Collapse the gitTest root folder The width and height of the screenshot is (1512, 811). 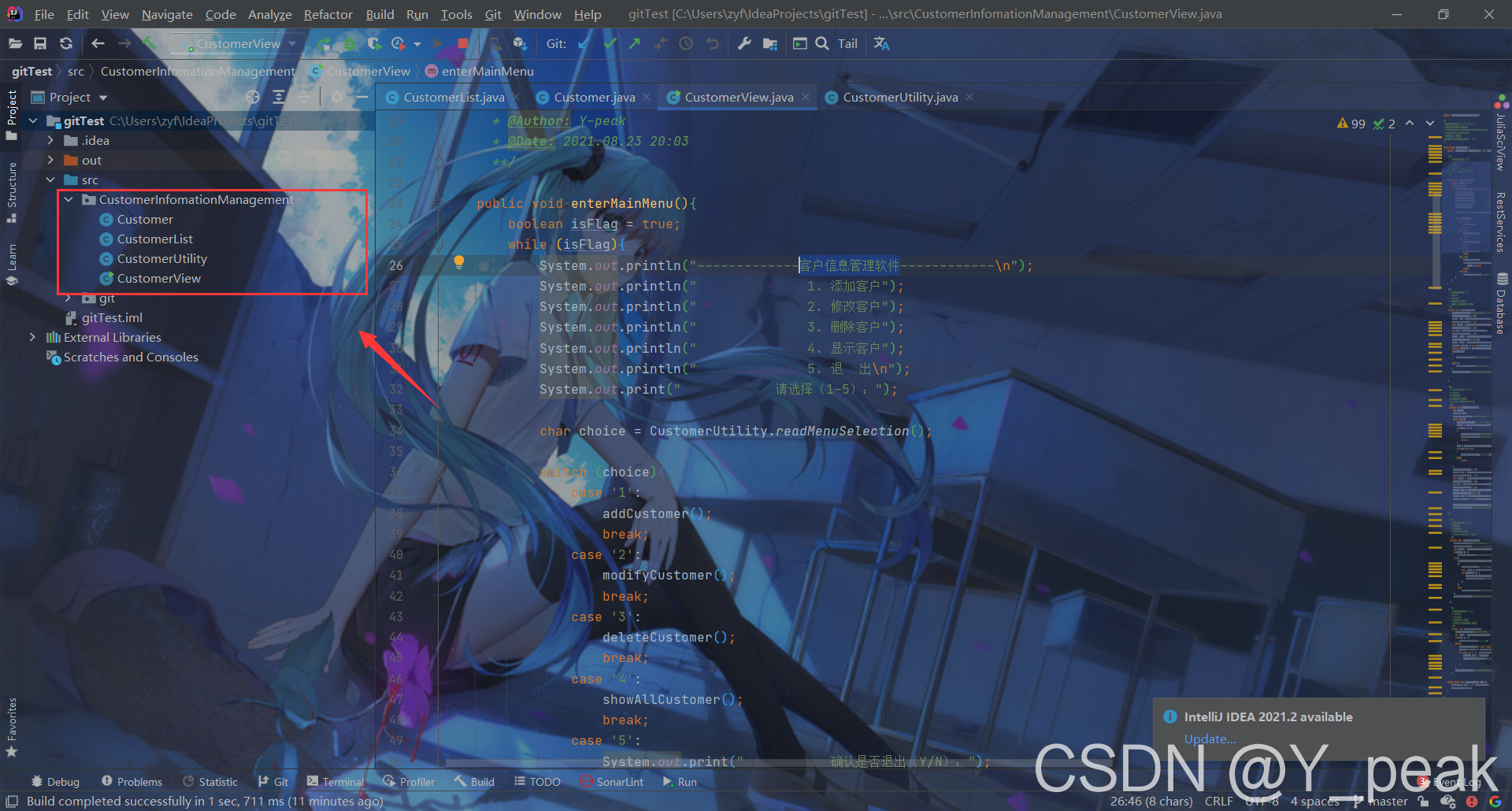[33, 121]
